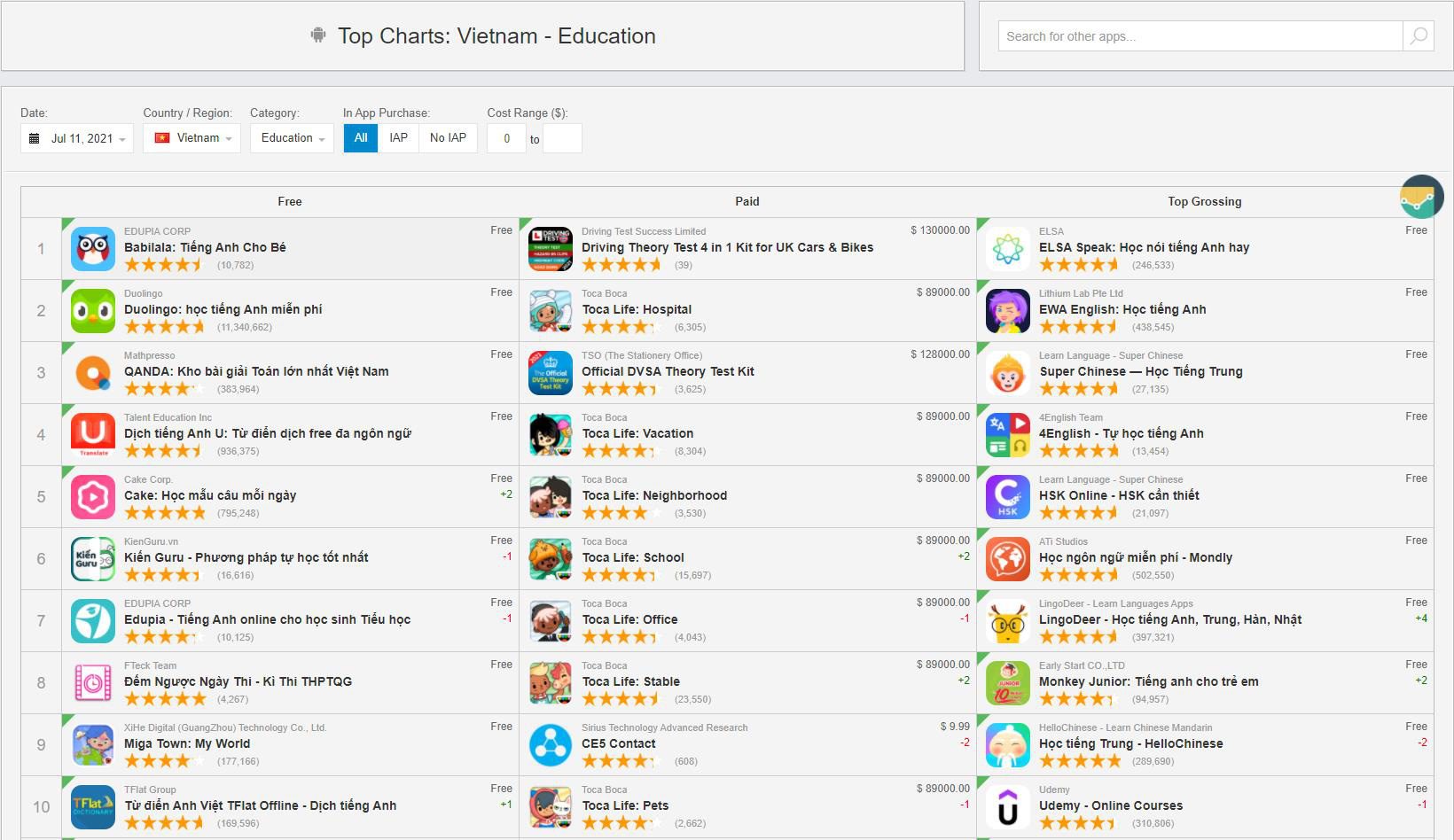Open the QANDA app icon
Screen dimensions: 1454x840
(x=93, y=373)
